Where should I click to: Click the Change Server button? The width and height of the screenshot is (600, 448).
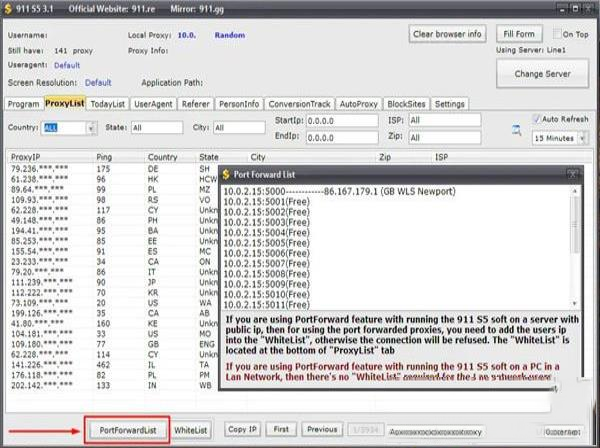coord(542,74)
